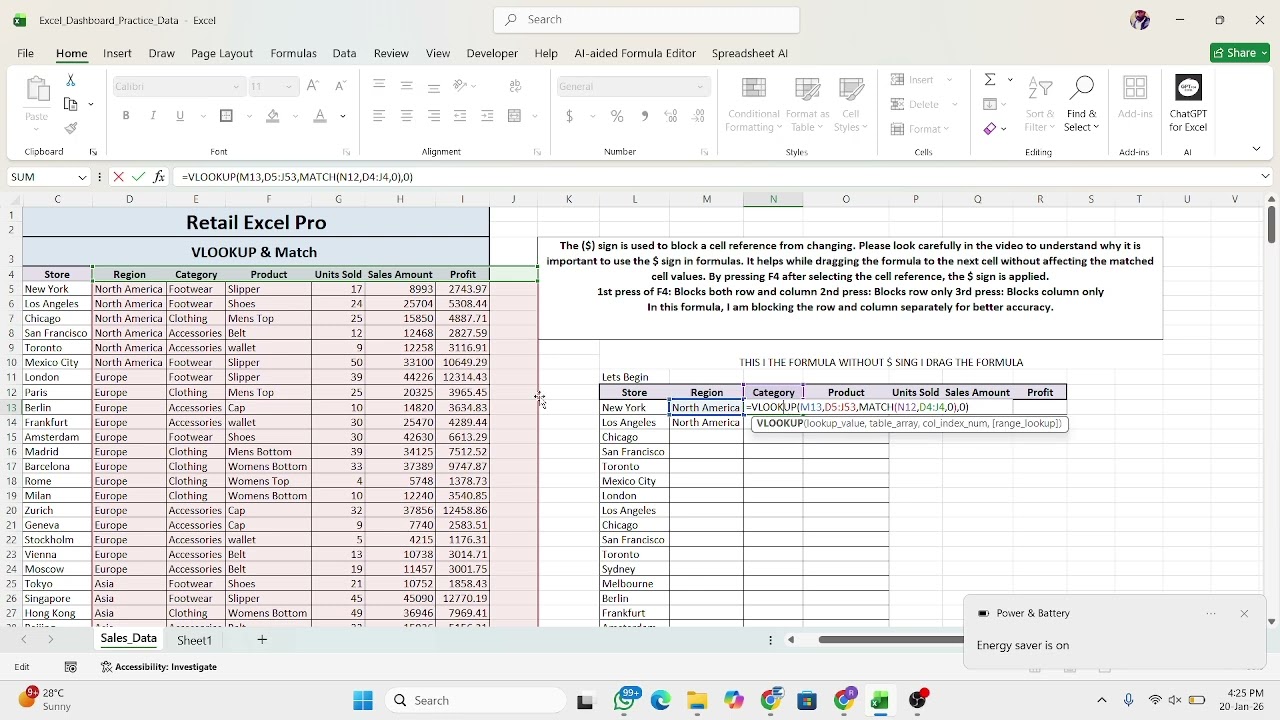Image resolution: width=1280 pixels, height=720 pixels.
Task: Click the Share button
Action: tap(1240, 53)
